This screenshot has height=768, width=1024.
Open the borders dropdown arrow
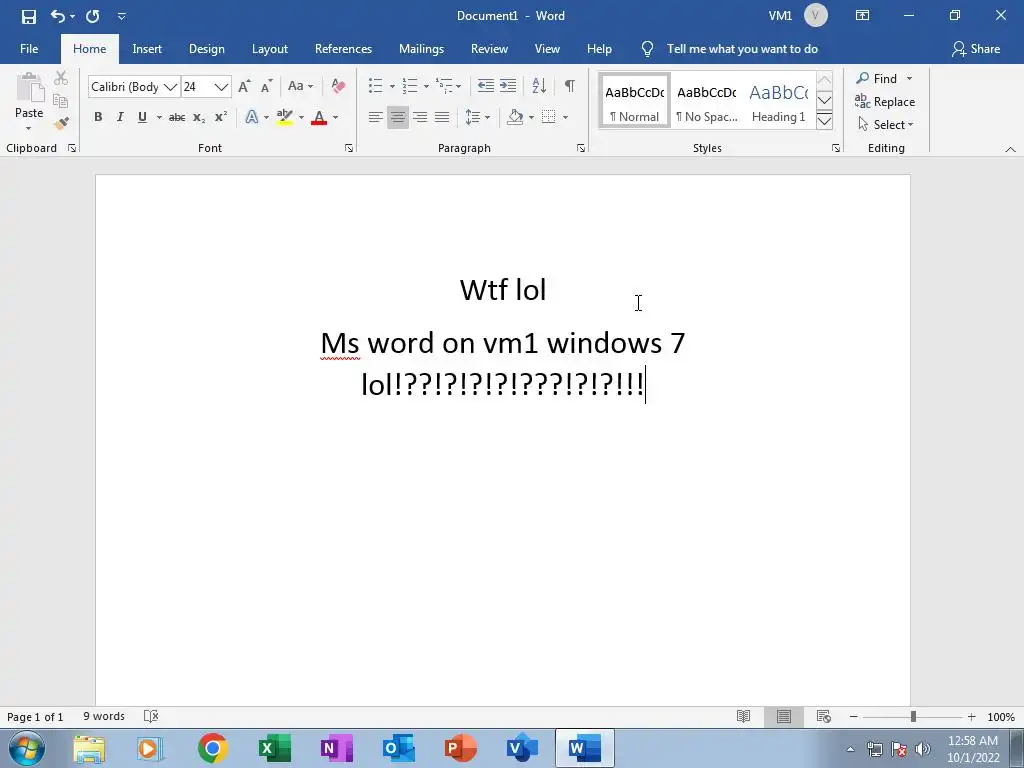pyautogui.click(x=566, y=118)
